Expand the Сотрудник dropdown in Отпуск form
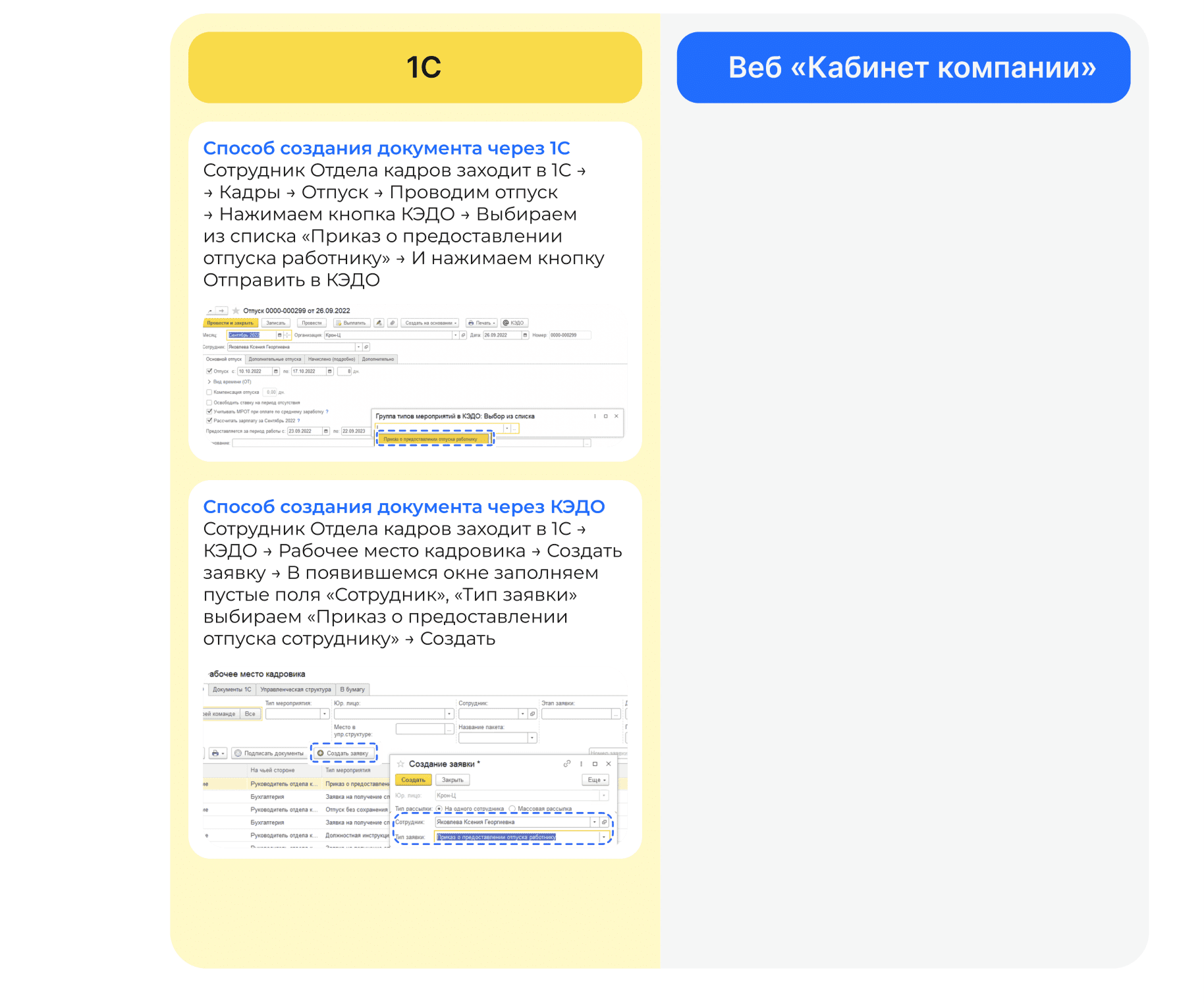 [x=358, y=347]
